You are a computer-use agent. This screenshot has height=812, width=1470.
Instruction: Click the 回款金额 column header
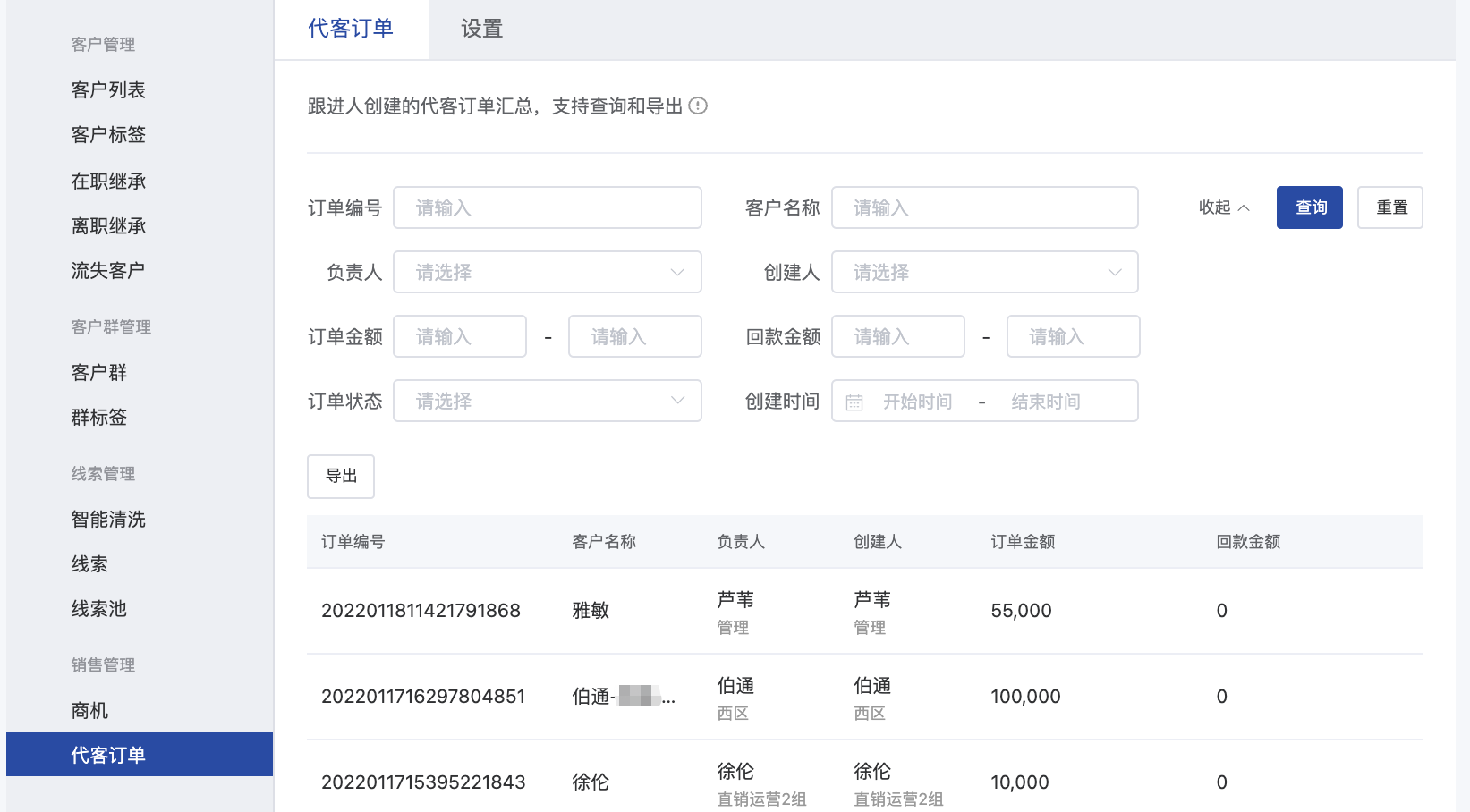pyautogui.click(x=1248, y=542)
